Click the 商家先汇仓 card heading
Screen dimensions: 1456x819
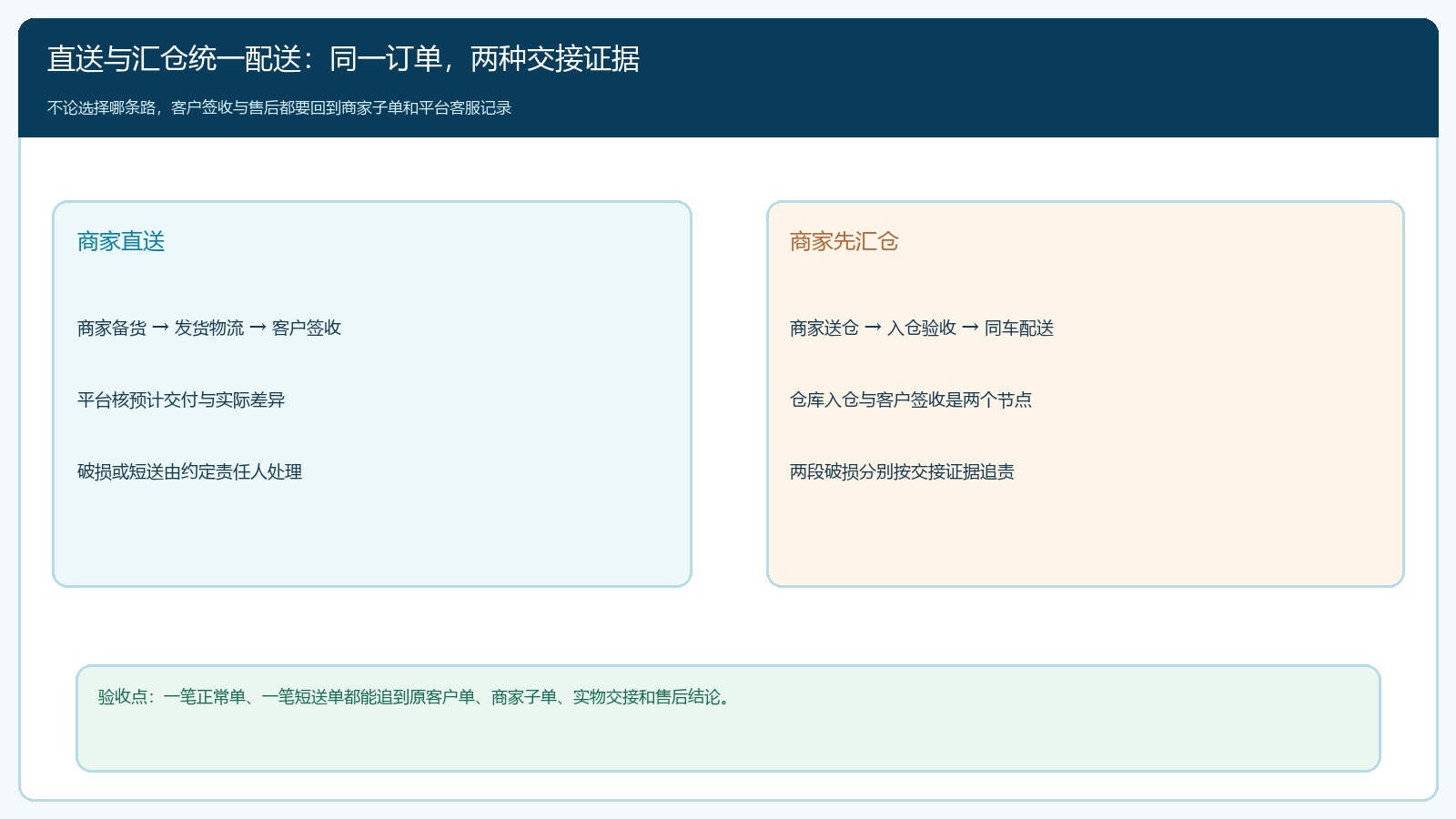pyautogui.click(x=844, y=241)
